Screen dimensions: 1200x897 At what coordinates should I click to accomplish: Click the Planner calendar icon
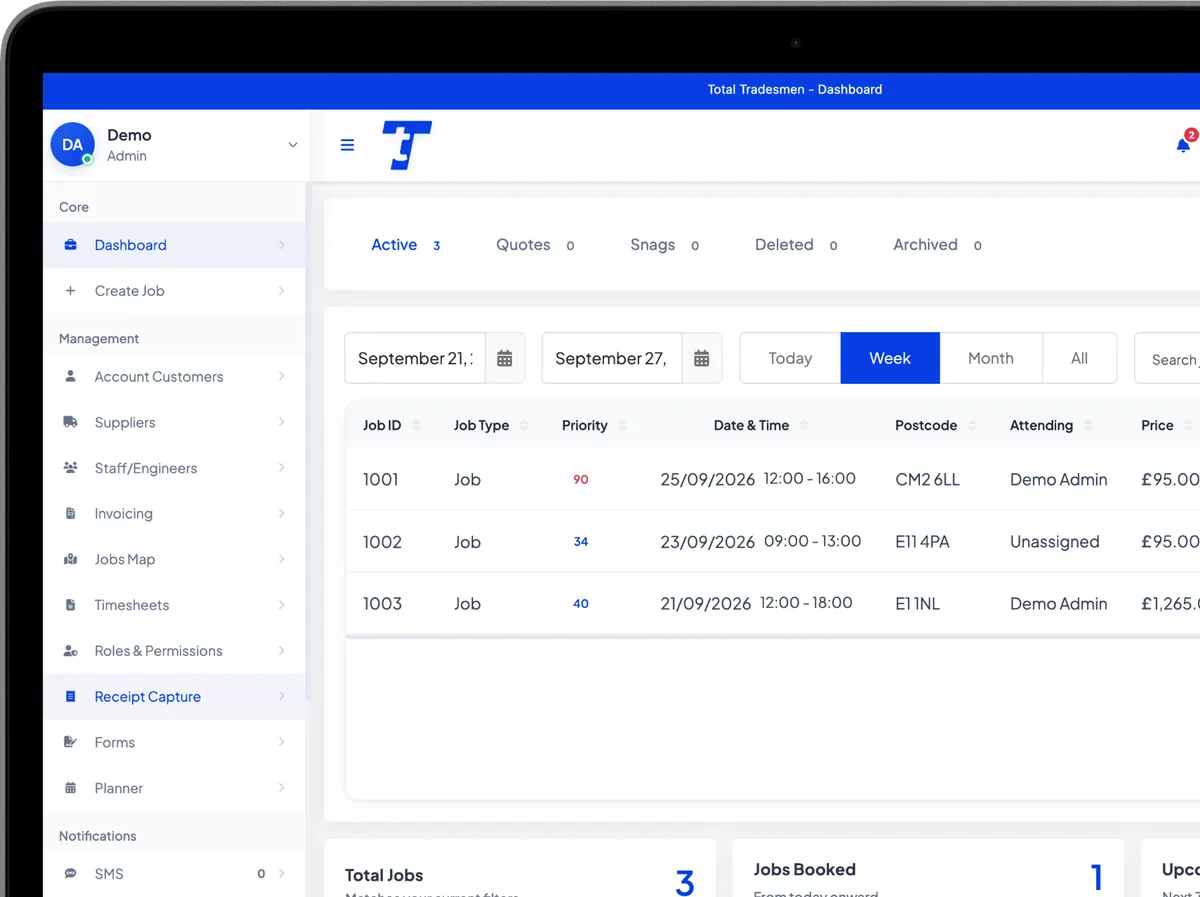click(70, 788)
